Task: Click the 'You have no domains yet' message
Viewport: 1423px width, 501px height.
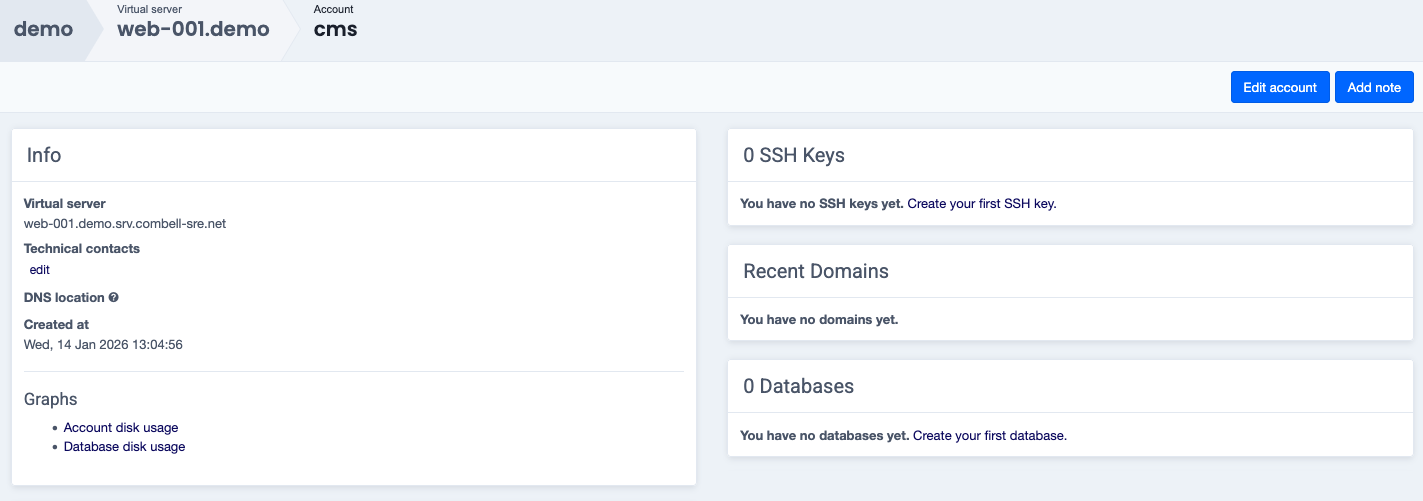Action: pyautogui.click(x=819, y=320)
